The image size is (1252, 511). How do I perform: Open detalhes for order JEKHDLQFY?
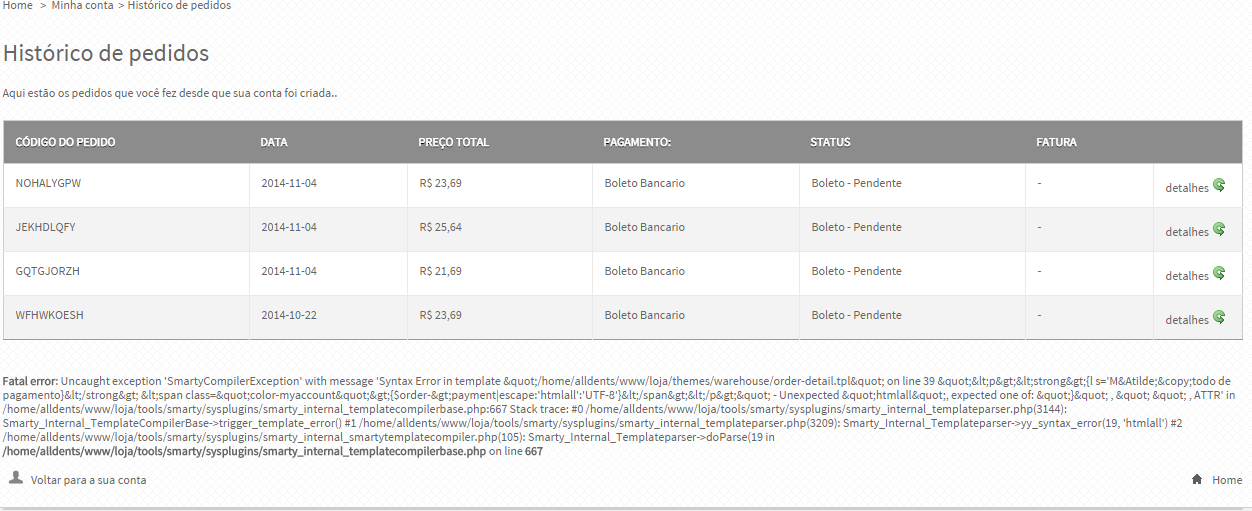coord(1187,232)
